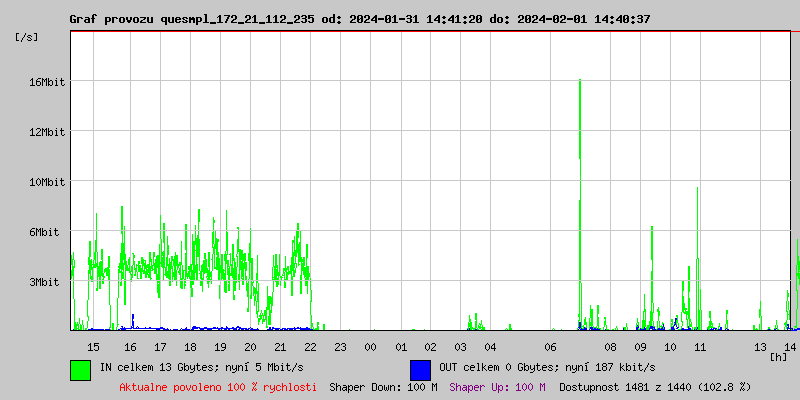The width and height of the screenshot is (800, 400).
Task: Select the 12Mbit y-axis label
Action: tap(46, 132)
